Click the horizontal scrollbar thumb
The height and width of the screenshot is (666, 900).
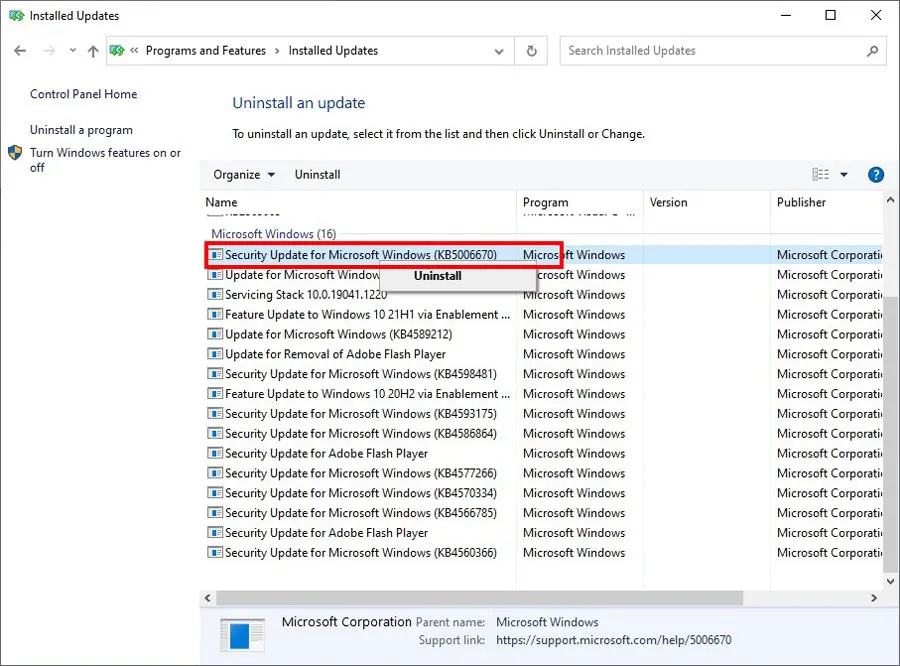pos(479,598)
